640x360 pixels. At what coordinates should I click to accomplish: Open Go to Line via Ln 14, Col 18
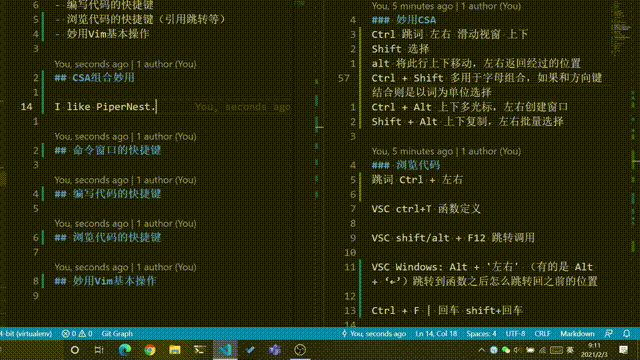436,333
